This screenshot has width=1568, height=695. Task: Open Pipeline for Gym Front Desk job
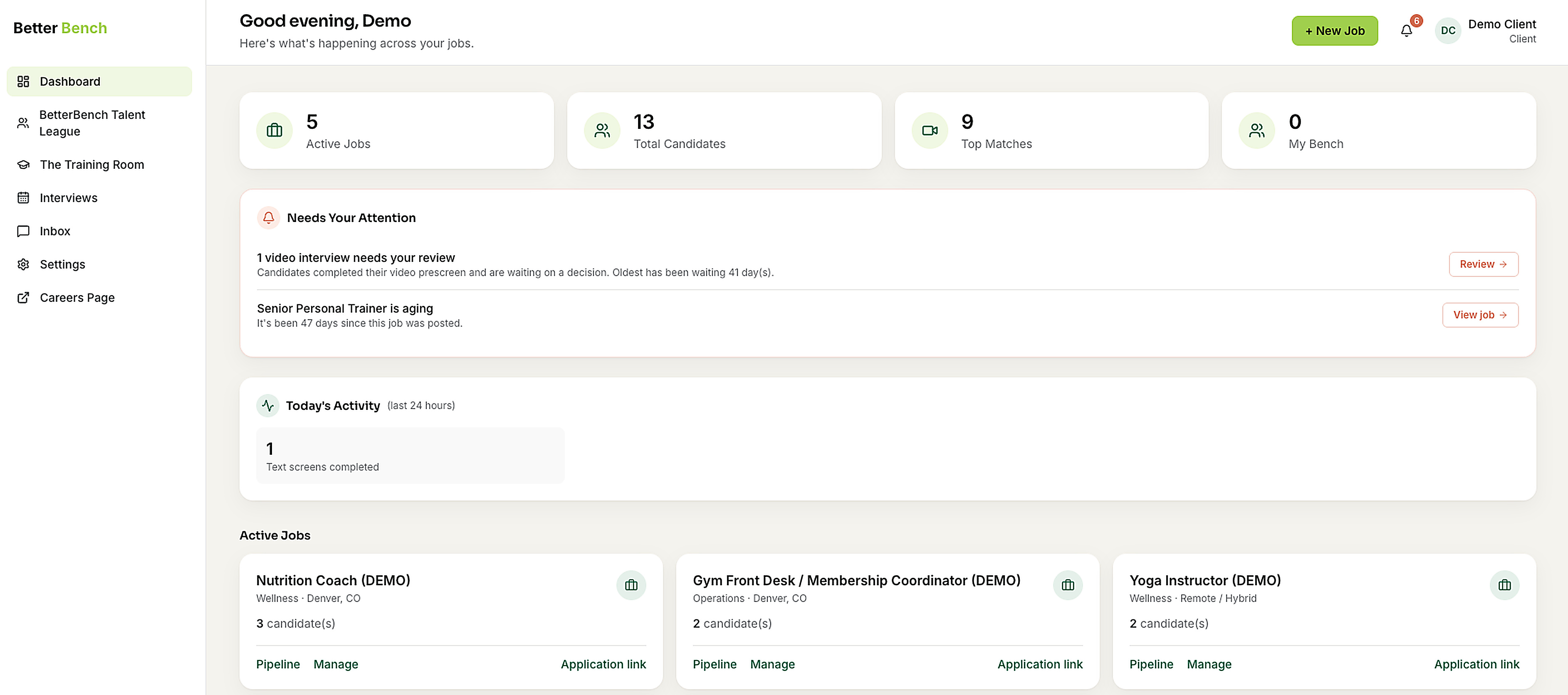click(715, 665)
